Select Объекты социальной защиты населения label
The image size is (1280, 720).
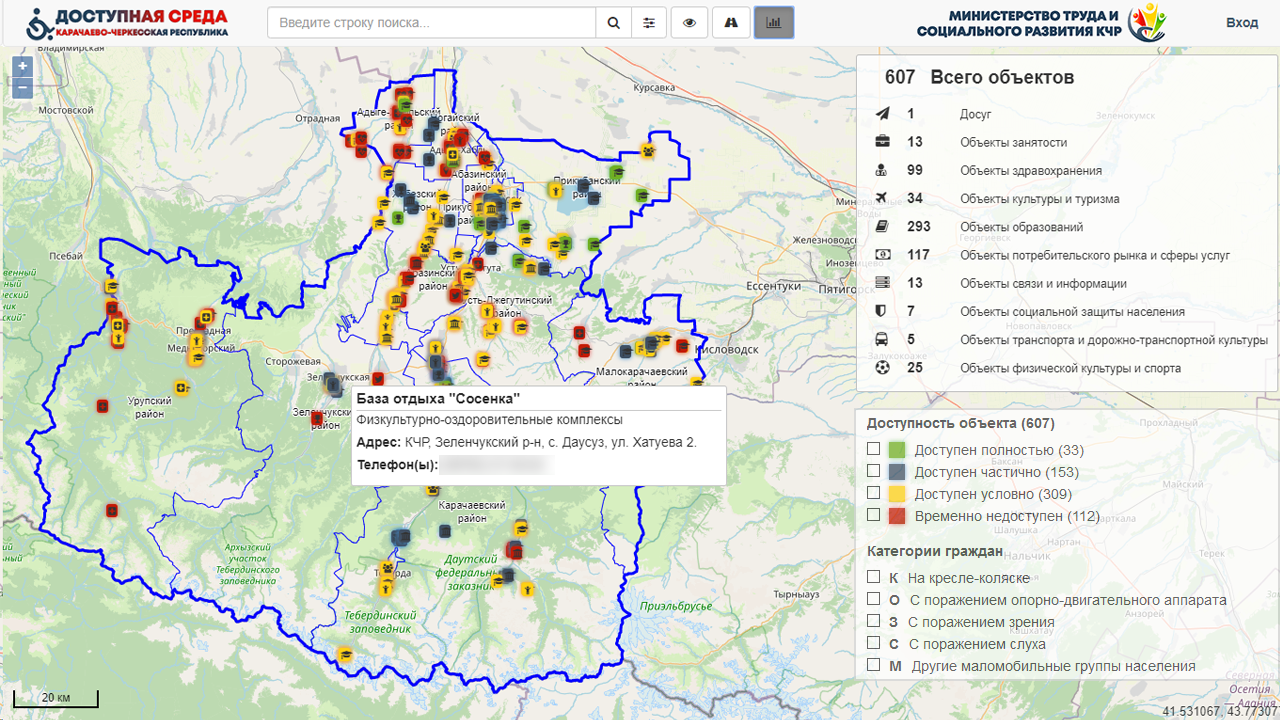point(1072,312)
